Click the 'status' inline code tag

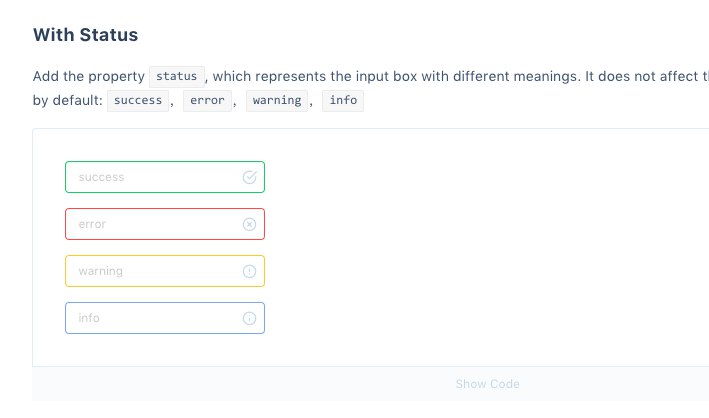click(177, 76)
